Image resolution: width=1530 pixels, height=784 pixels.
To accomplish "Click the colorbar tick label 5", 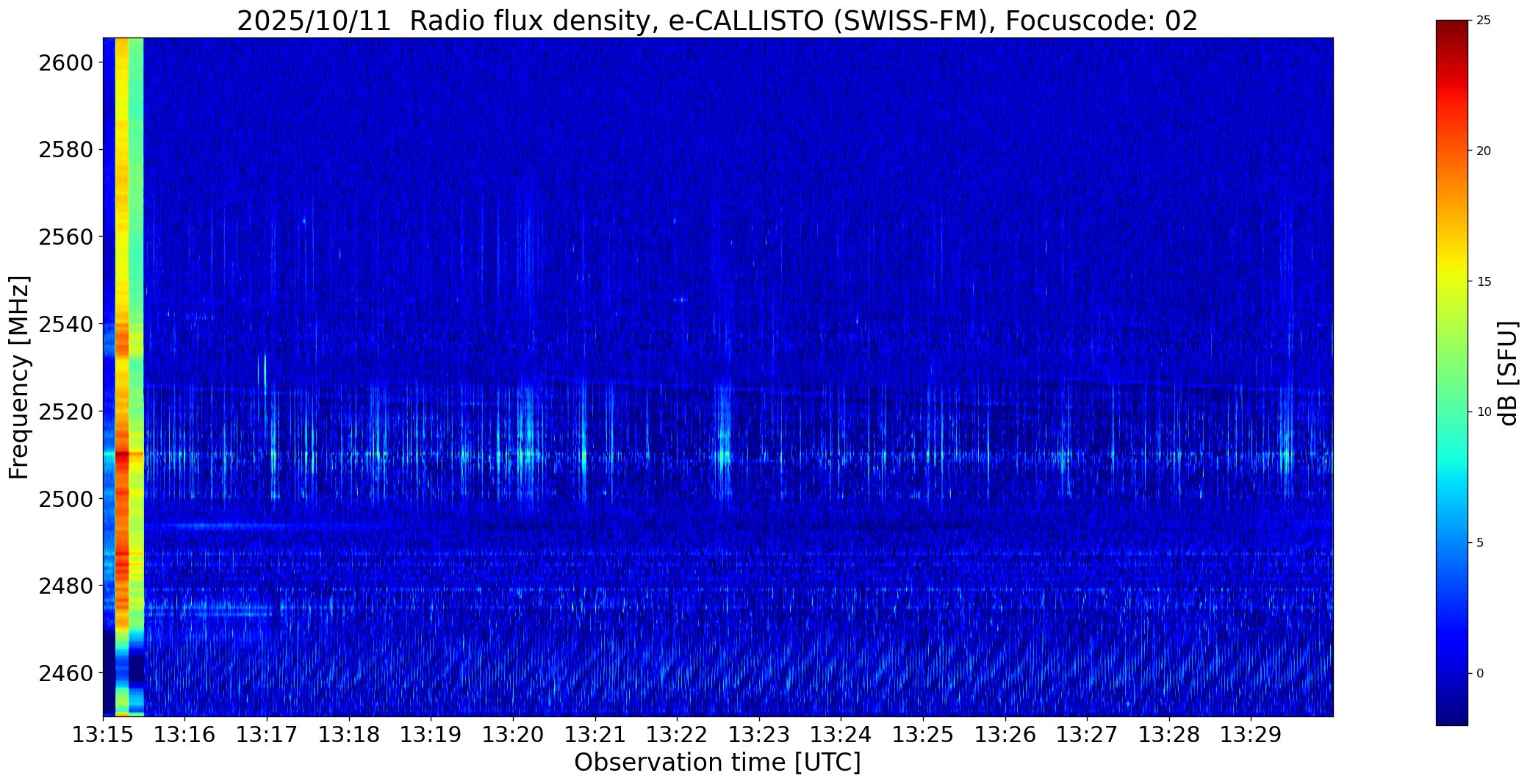I will (x=1480, y=542).
